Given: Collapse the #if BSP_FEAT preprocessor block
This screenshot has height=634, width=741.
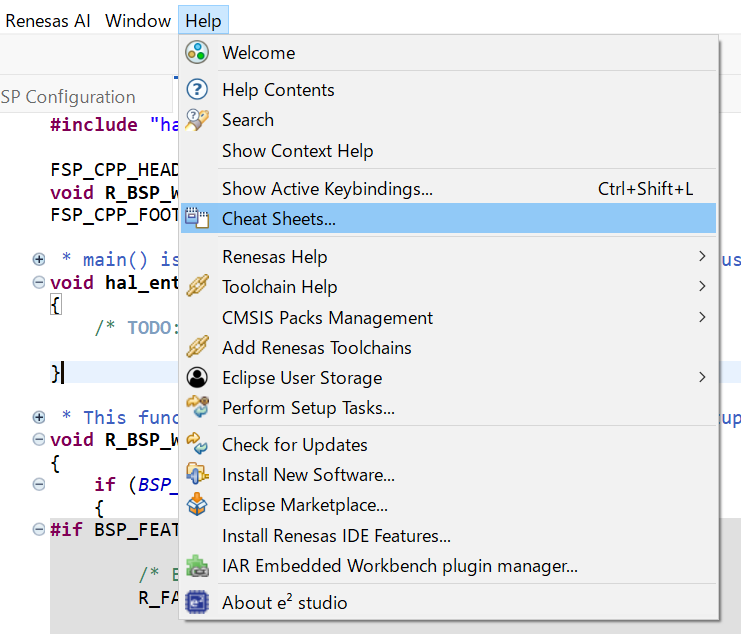Looking at the screenshot, I should click(x=39, y=529).
